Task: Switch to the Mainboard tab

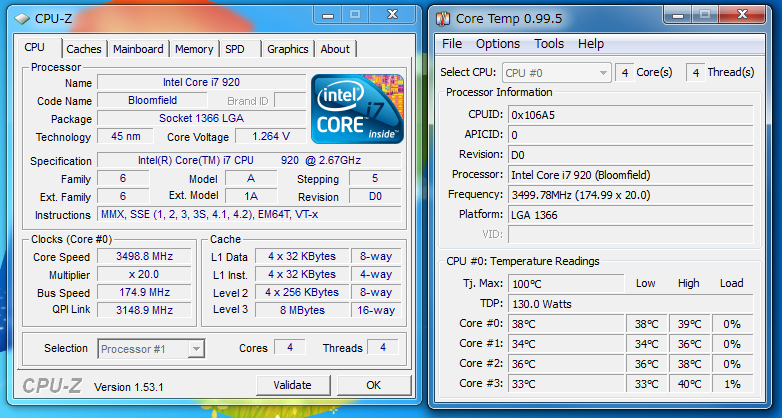Action: click(x=138, y=49)
